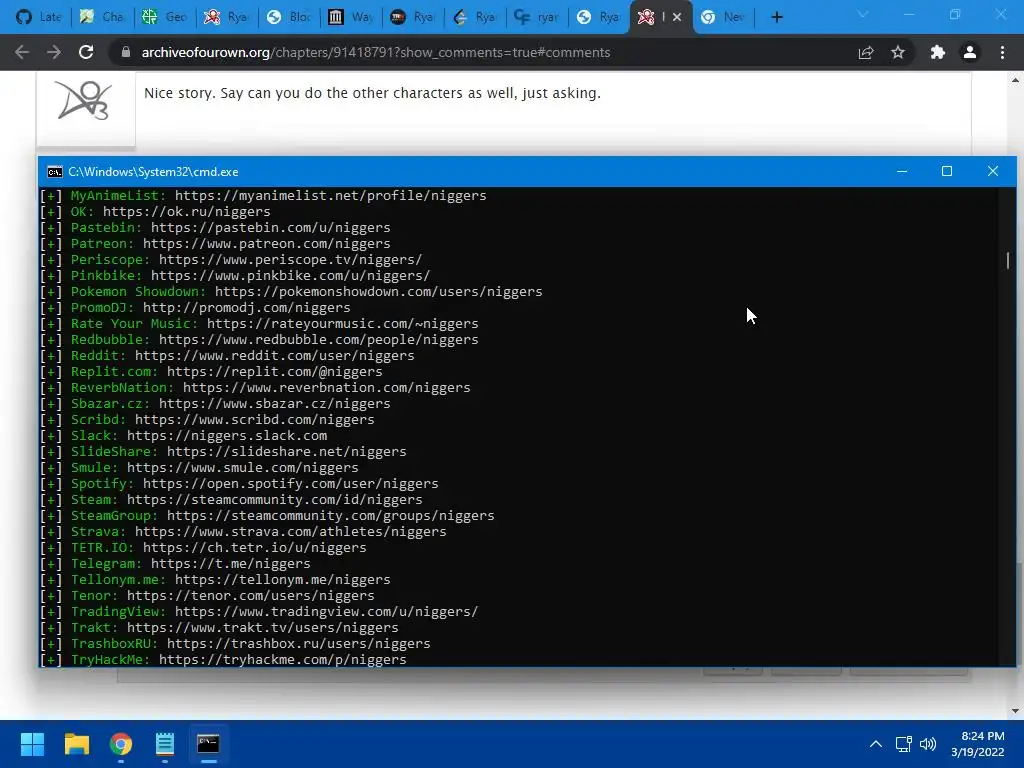The image size is (1024, 768).
Task: Click the 'TradingView:' result line
Action: pyautogui.click(x=259, y=611)
